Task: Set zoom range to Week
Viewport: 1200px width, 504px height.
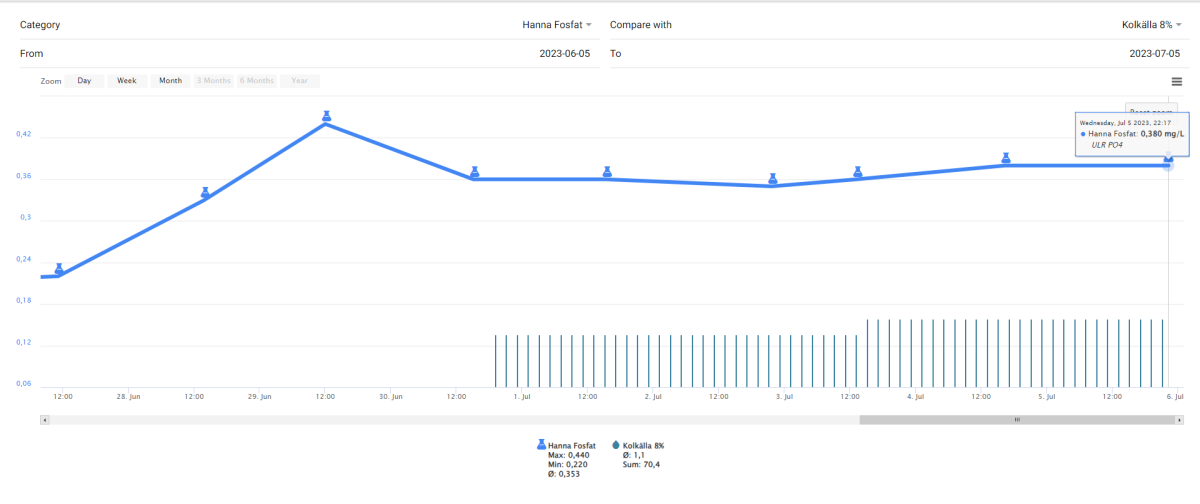Action: click(x=127, y=81)
